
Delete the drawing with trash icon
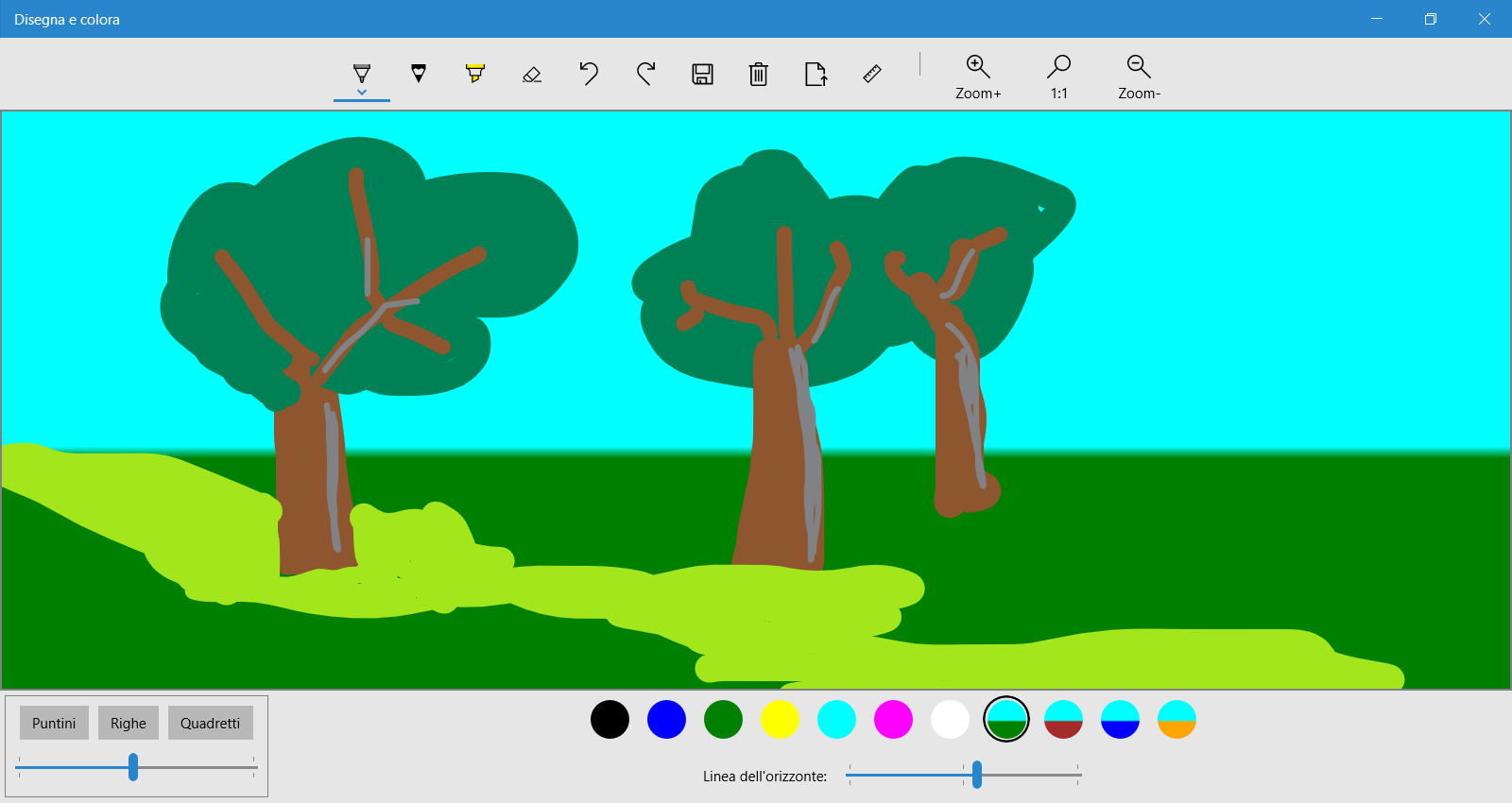(759, 74)
